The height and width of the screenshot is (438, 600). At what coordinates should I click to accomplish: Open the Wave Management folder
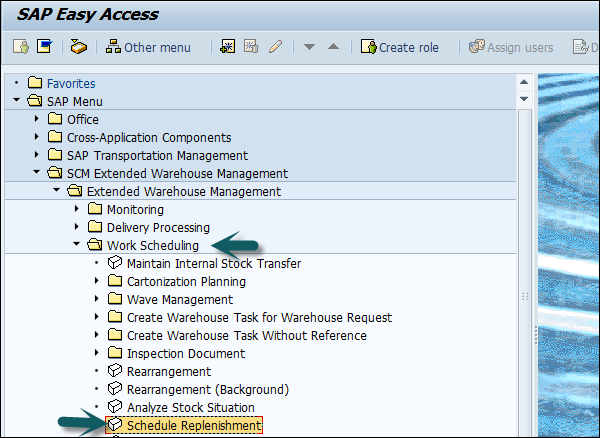(179, 299)
